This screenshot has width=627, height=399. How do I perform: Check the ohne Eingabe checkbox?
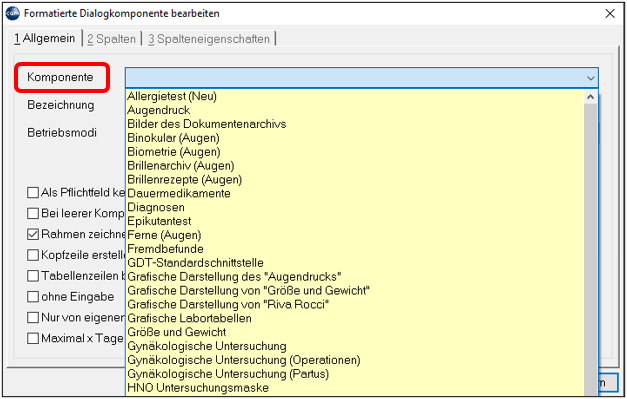33,297
